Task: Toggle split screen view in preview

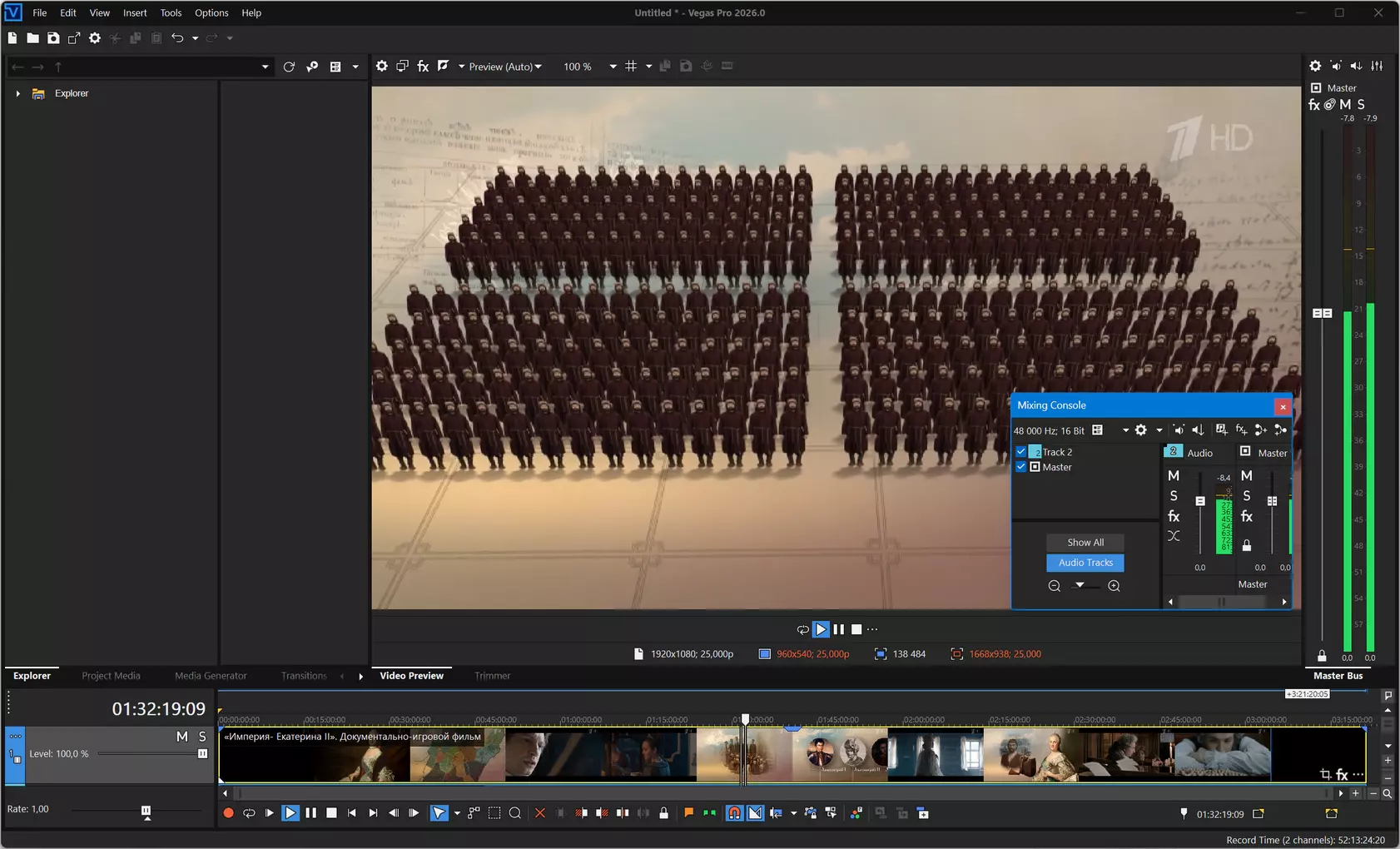Action: tap(444, 66)
